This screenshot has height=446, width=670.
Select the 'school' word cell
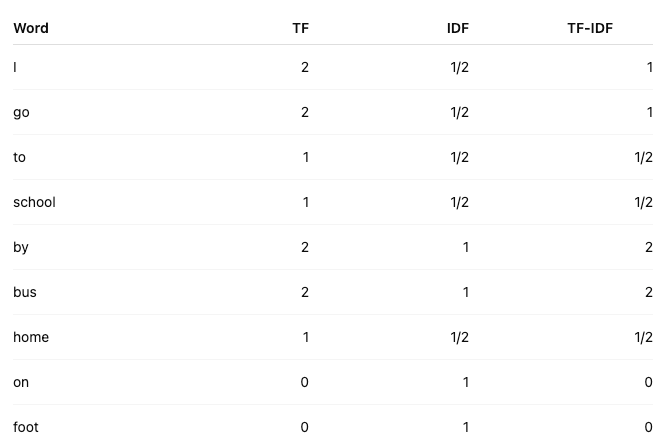point(34,202)
